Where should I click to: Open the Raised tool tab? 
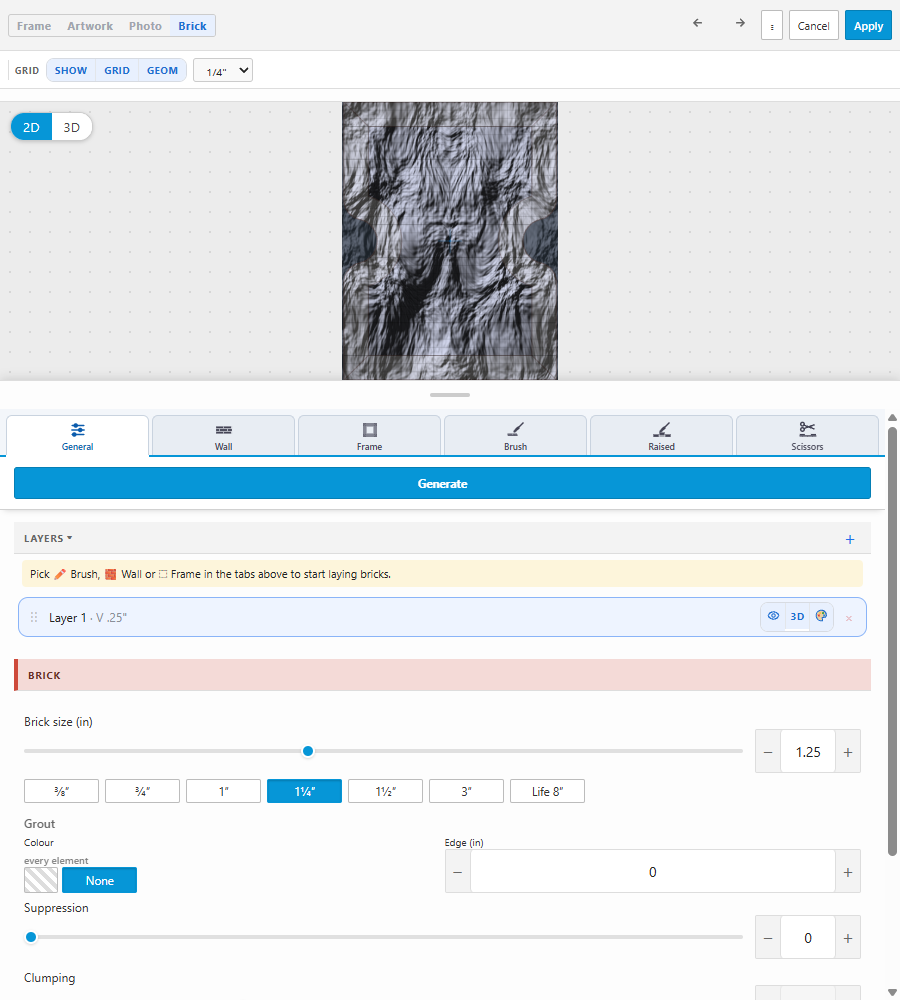[x=661, y=436]
